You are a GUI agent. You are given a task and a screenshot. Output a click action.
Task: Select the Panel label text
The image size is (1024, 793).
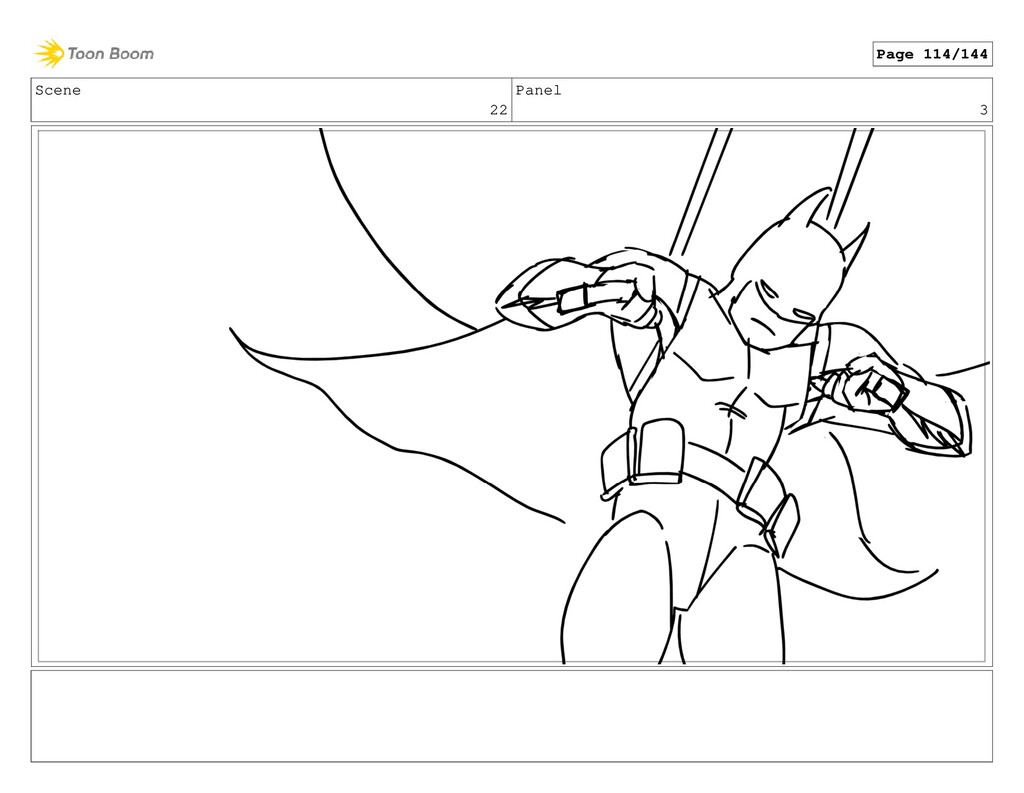pyautogui.click(x=538, y=90)
